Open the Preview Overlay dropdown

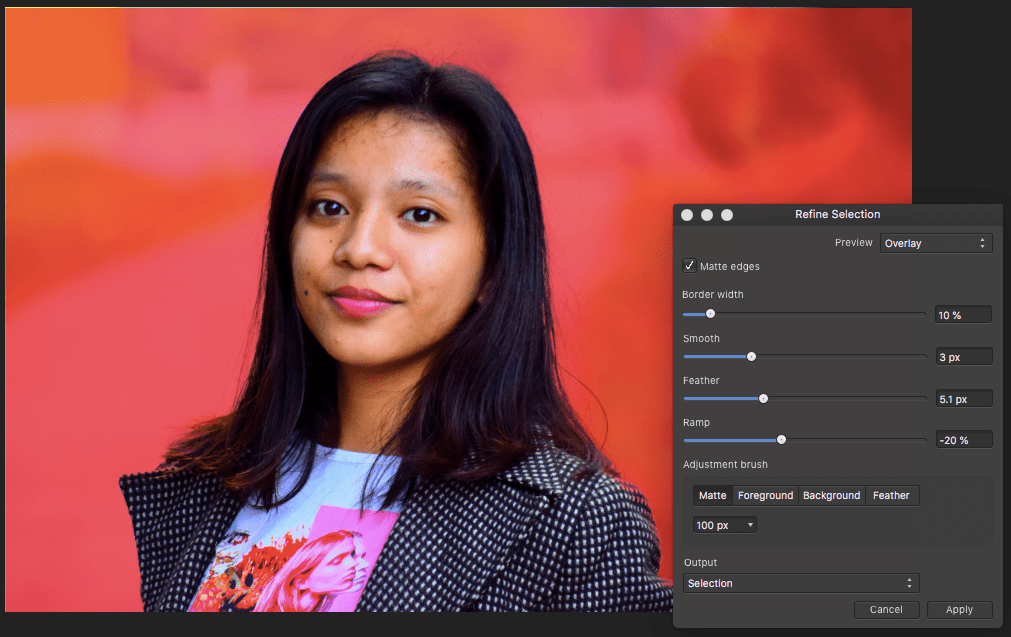pyautogui.click(x=935, y=243)
